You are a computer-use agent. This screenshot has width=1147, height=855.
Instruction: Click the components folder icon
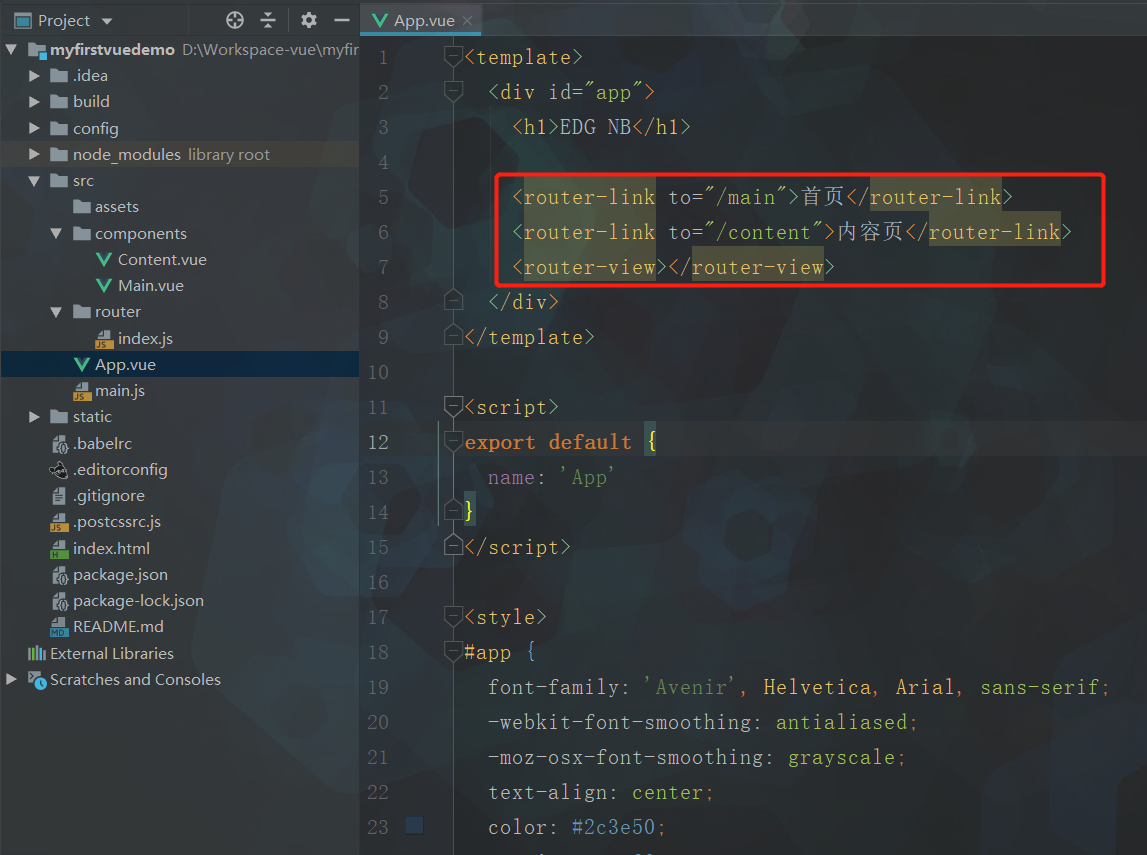(82, 233)
